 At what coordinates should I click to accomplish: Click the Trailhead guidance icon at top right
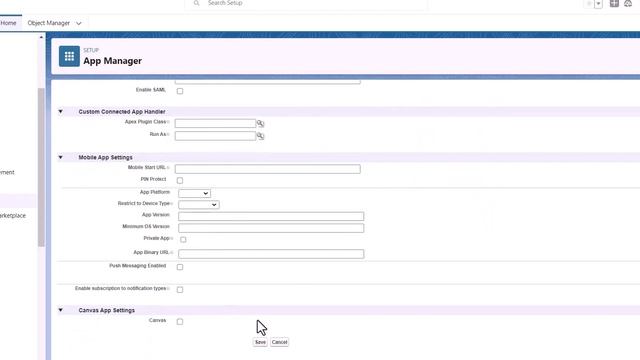click(x=628, y=3)
